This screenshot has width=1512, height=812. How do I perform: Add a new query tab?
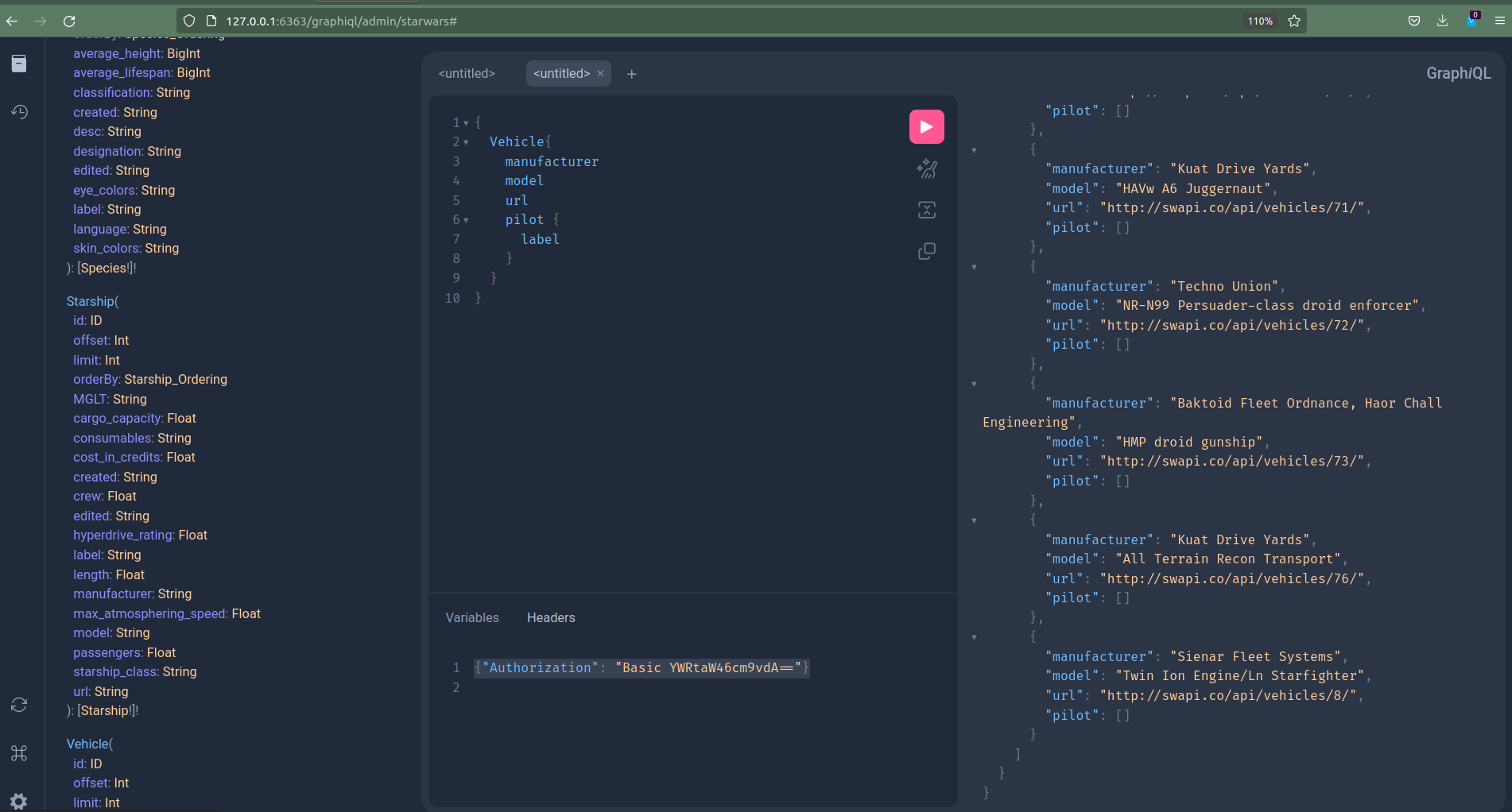point(631,74)
